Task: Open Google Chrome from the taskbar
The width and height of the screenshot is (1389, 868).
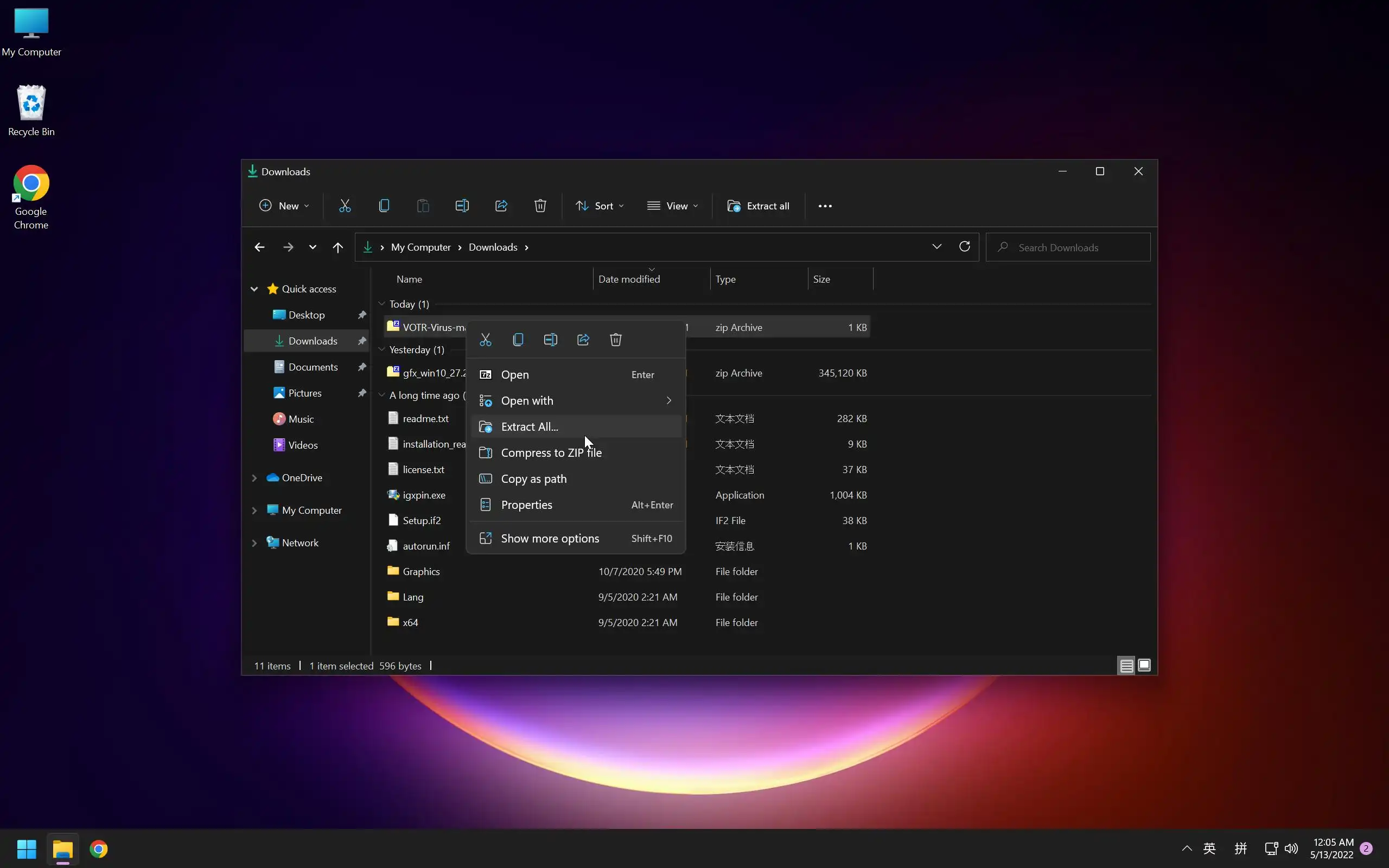Action: pyautogui.click(x=99, y=848)
